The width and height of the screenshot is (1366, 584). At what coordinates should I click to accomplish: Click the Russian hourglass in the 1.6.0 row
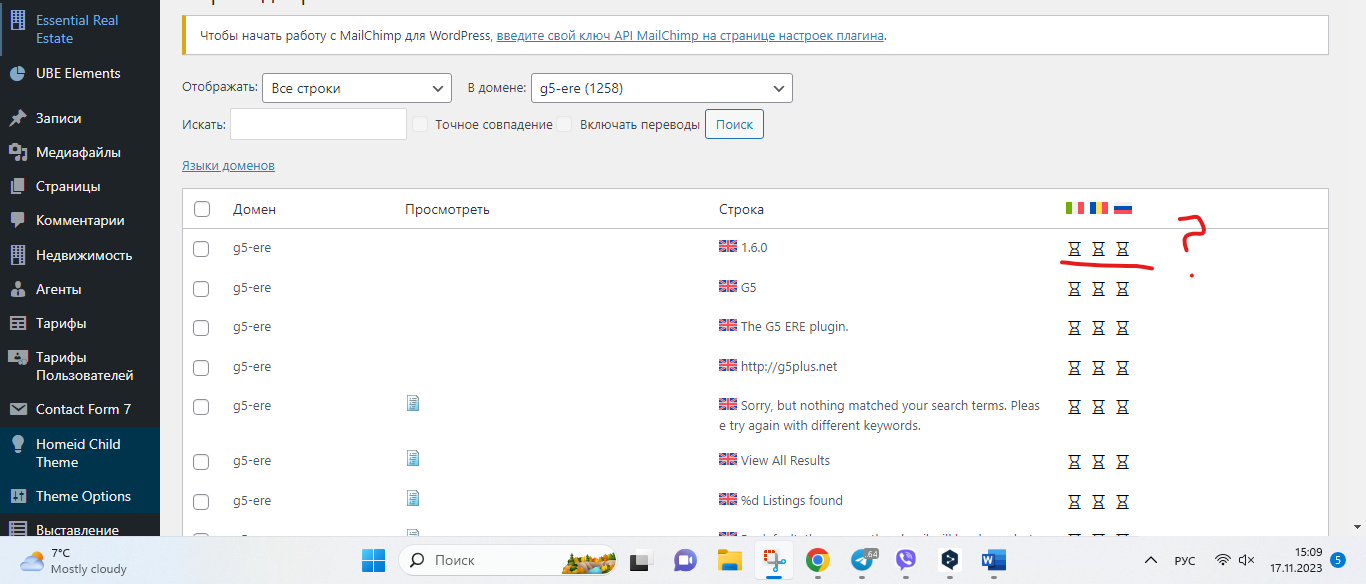(x=1122, y=249)
